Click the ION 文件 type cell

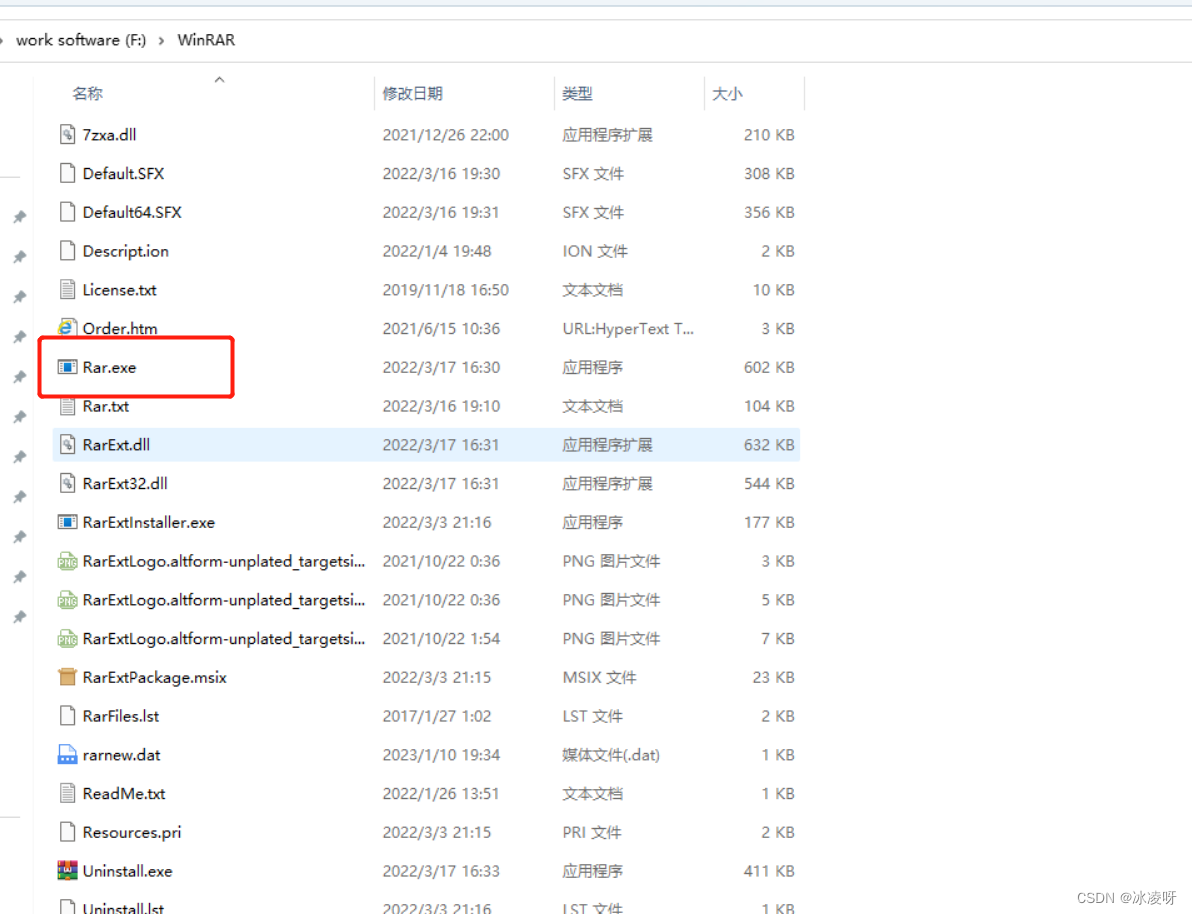pyautogui.click(x=595, y=251)
